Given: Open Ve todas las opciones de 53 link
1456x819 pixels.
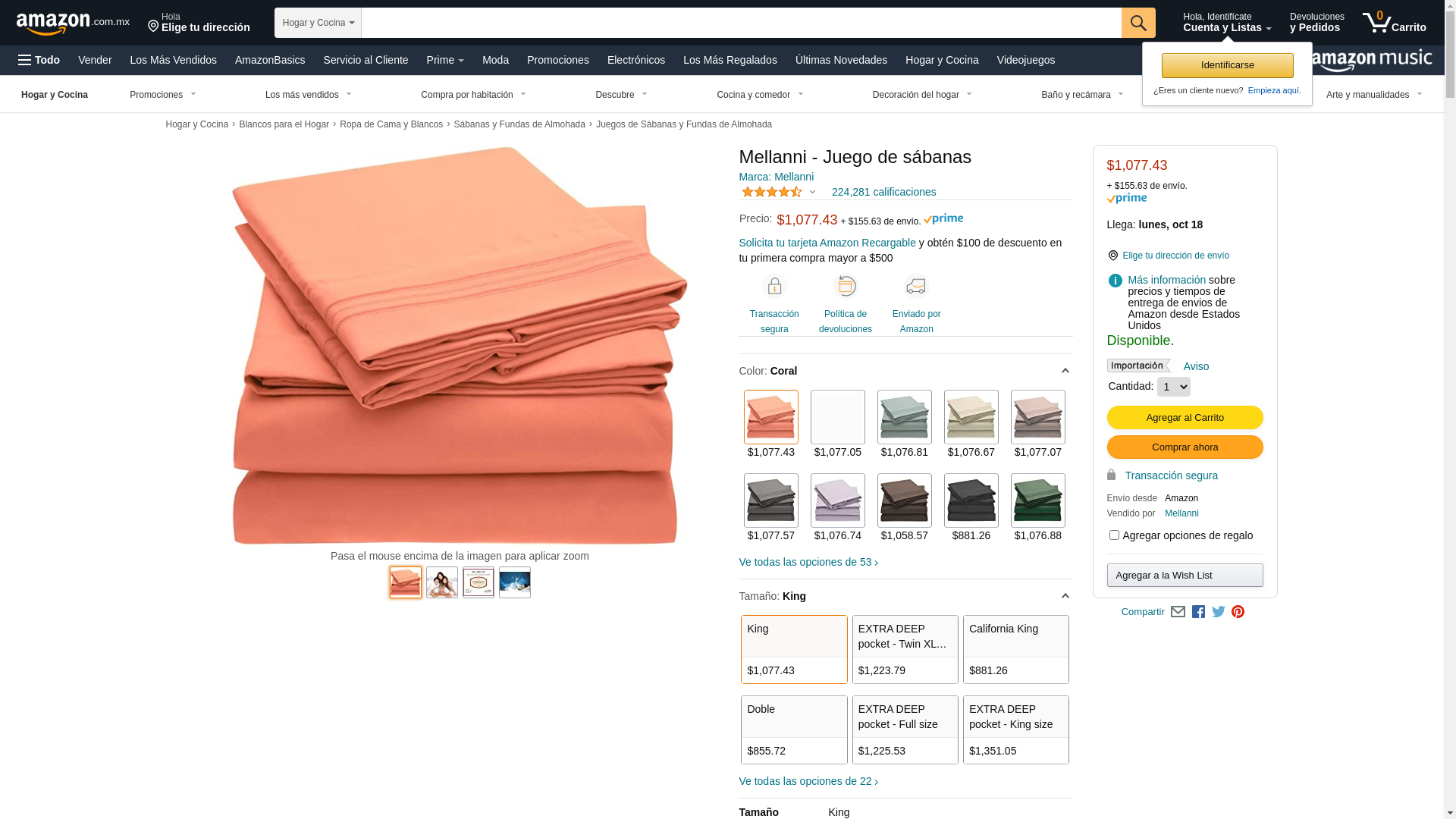Looking at the screenshot, I should point(808,562).
